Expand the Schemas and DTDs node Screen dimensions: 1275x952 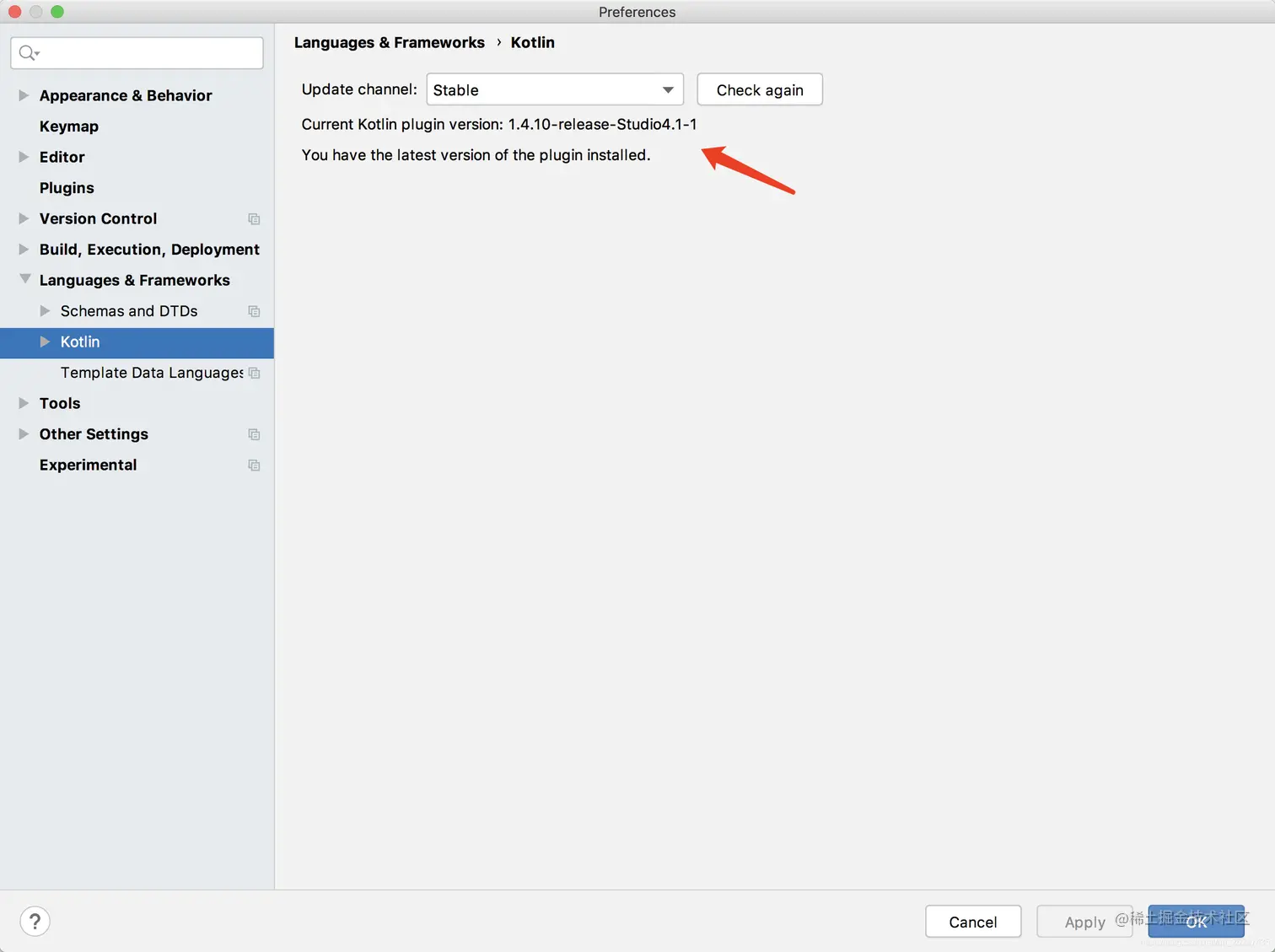click(x=45, y=311)
